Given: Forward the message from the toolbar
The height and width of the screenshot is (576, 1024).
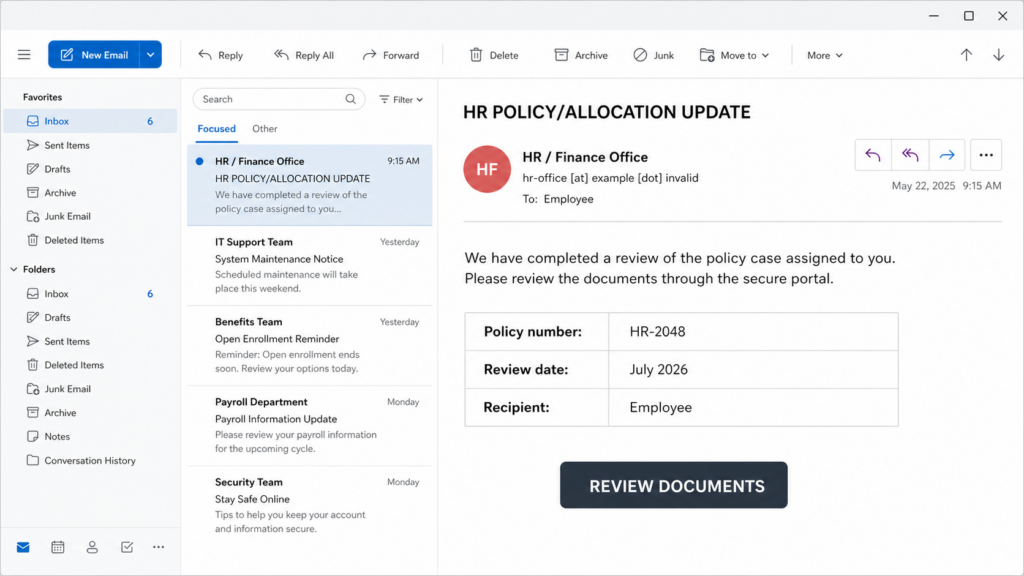Looking at the screenshot, I should (391, 56).
